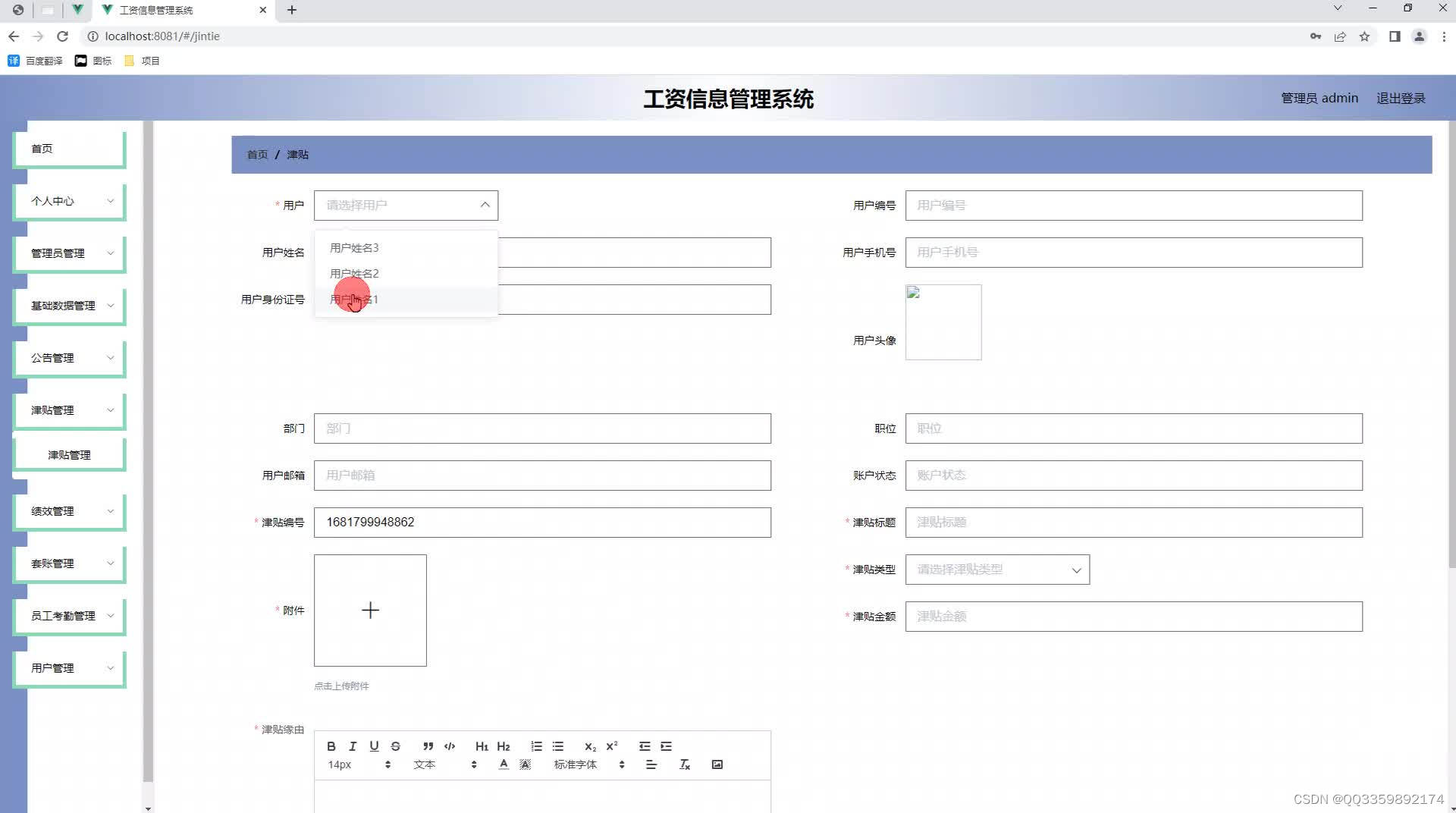1456x813 pixels.
Task: Open the browser three-dot menu
Action: click(1444, 36)
